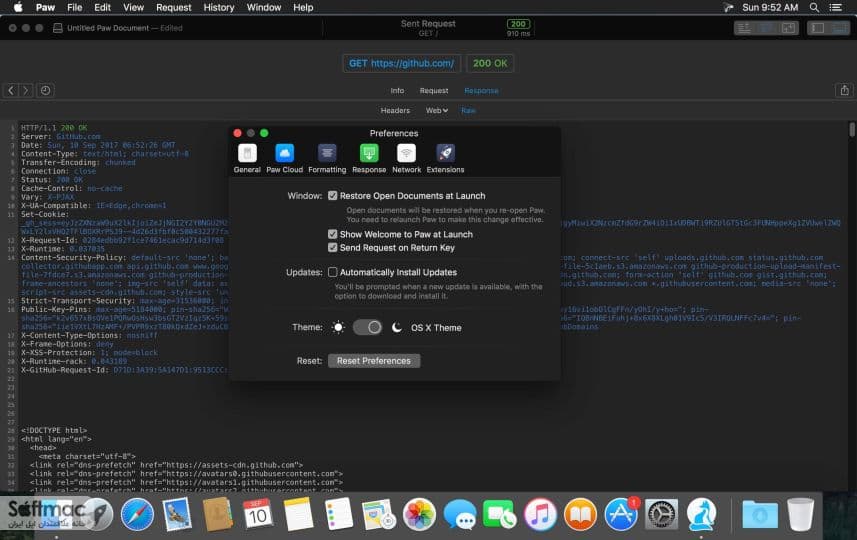Open the Paw application menu

pos(45,8)
